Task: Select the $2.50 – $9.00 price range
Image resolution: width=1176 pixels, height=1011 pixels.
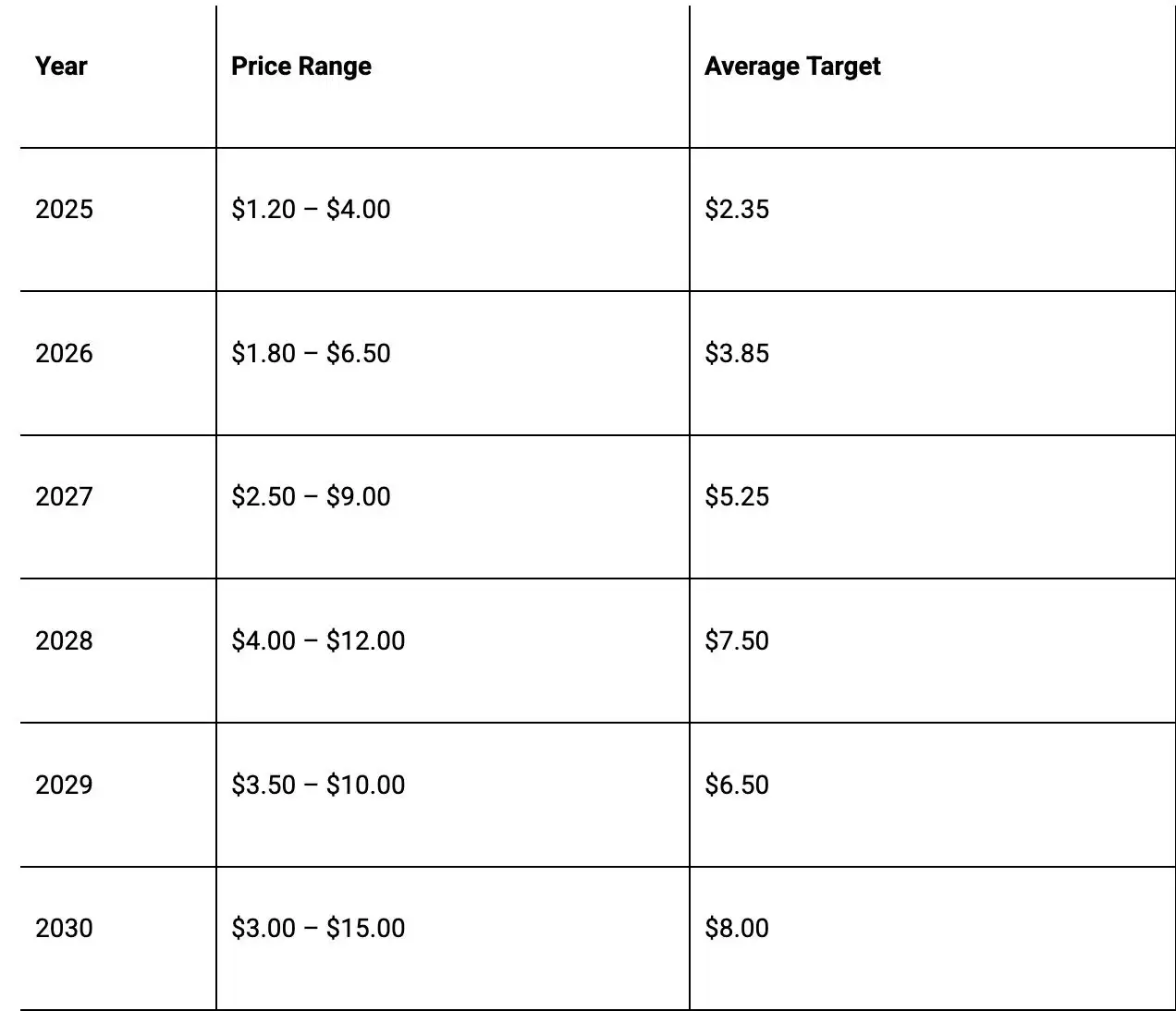Action: point(311,496)
